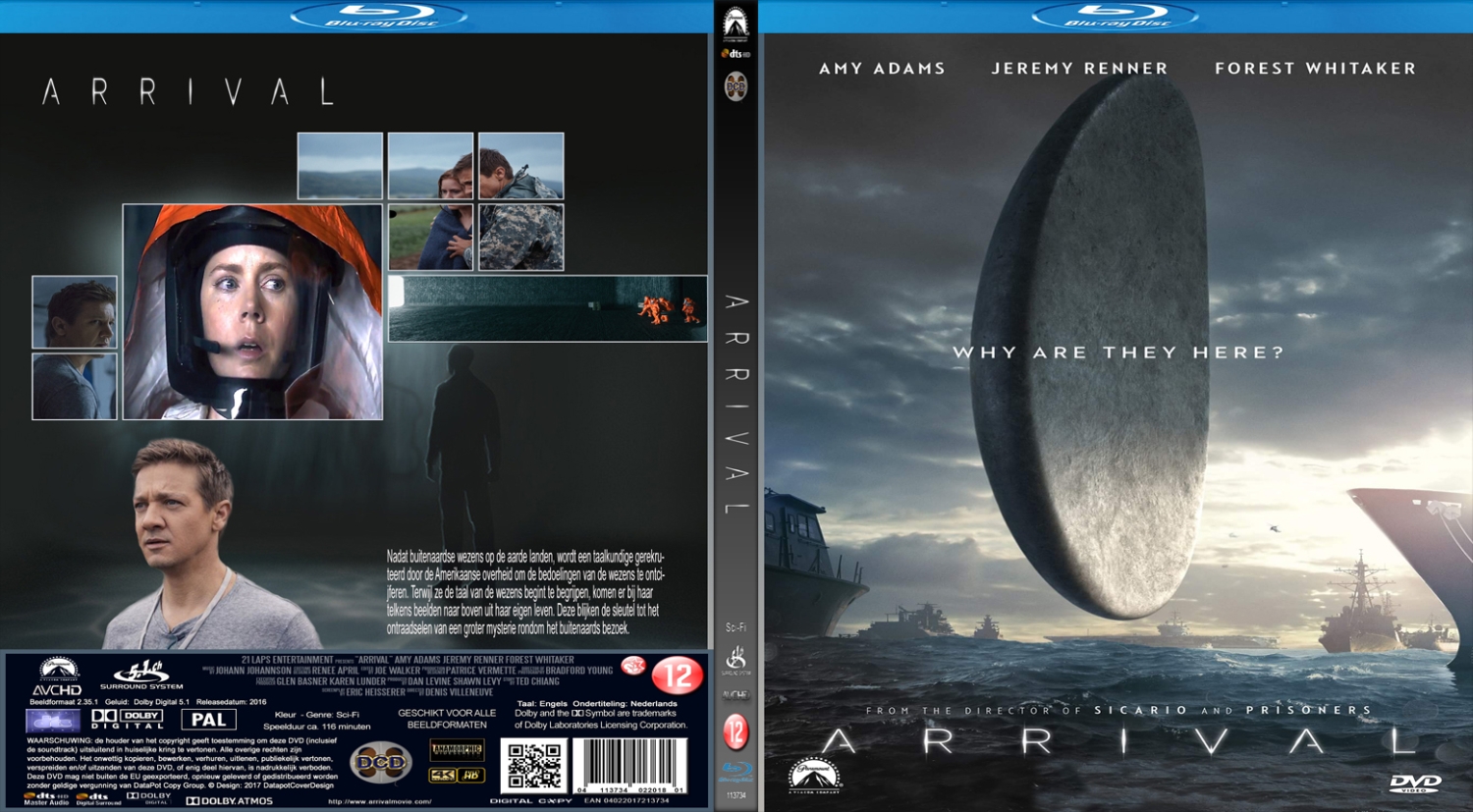This screenshot has width=1473, height=812.
Task: Open the Releasedatum: 2016 entry
Action: tap(232, 704)
